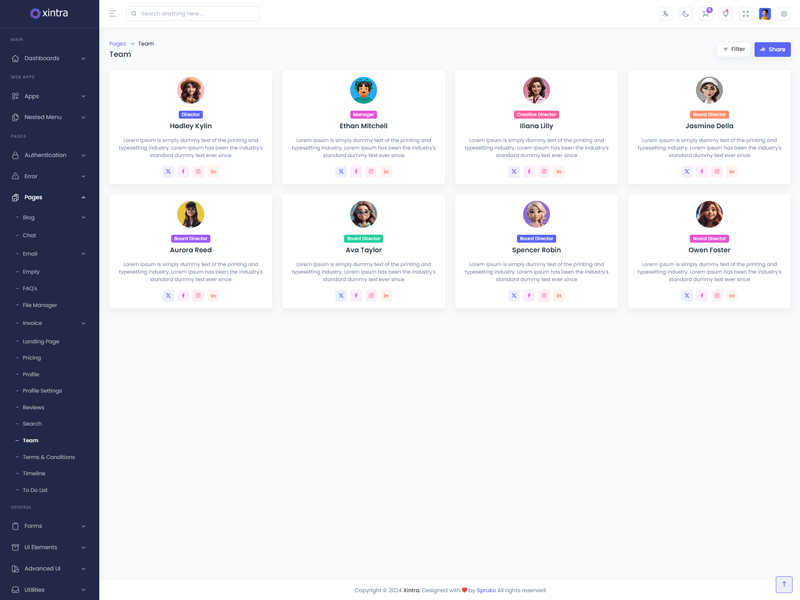Open the notifications bell icon
The width and height of the screenshot is (800, 600).
[725, 14]
